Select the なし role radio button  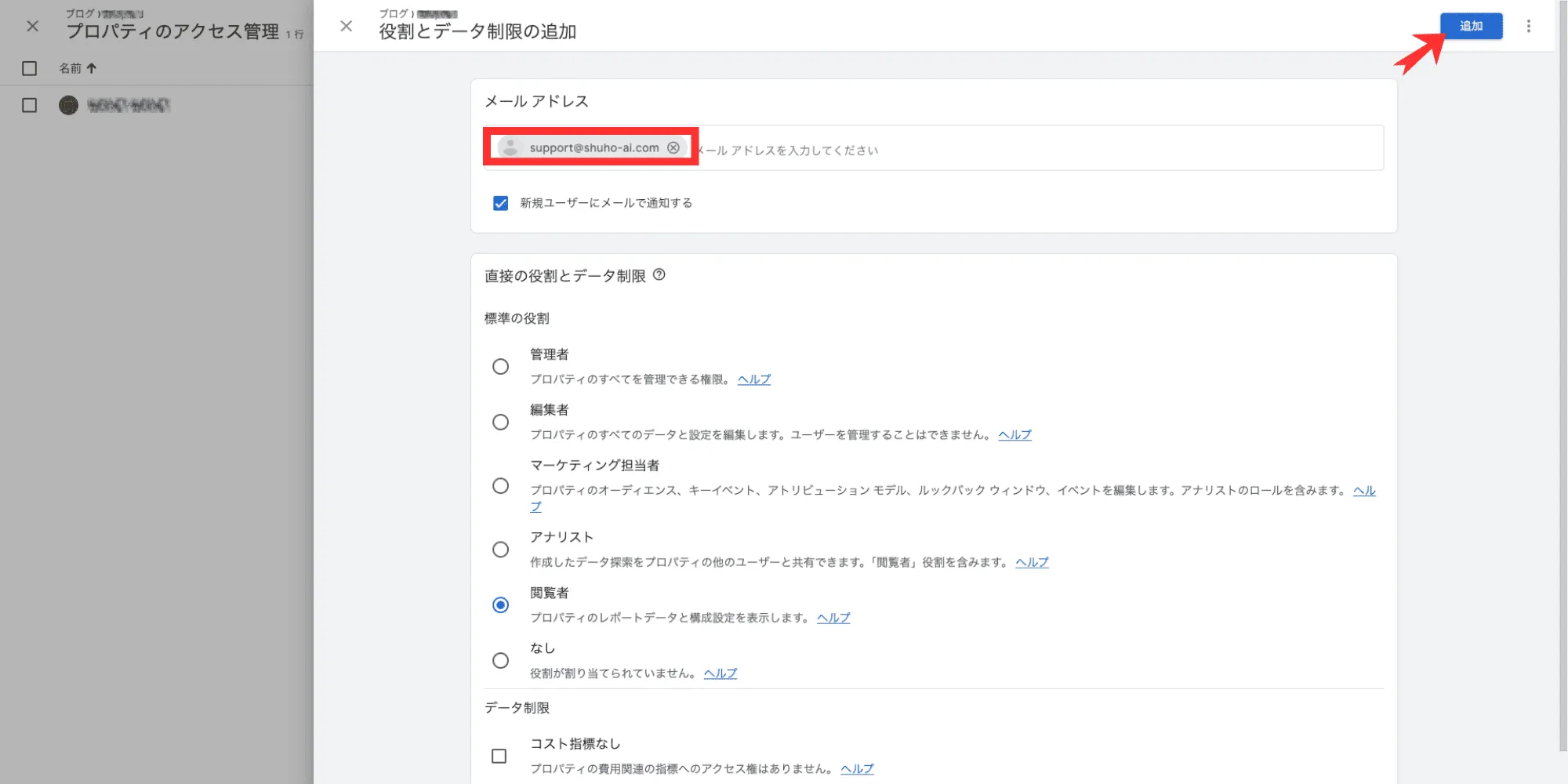pos(500,660)
